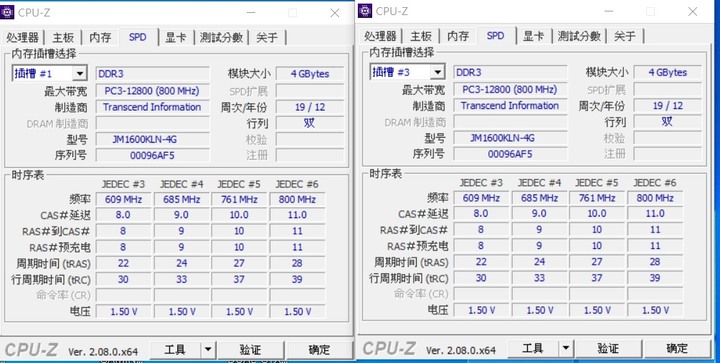This screenshot has width=720, height=363.
Task: Click tRAS value 28 in right window
Action: (655, 262)
